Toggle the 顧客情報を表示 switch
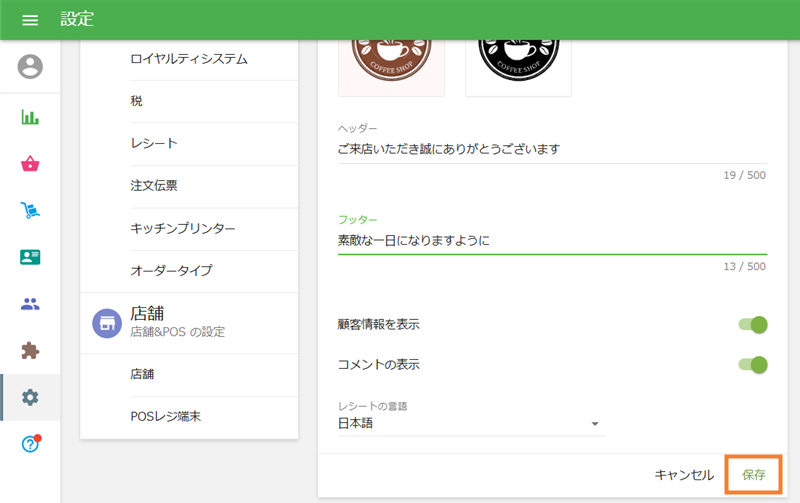The height and width of the screenshot is (503, 800). 753,324
